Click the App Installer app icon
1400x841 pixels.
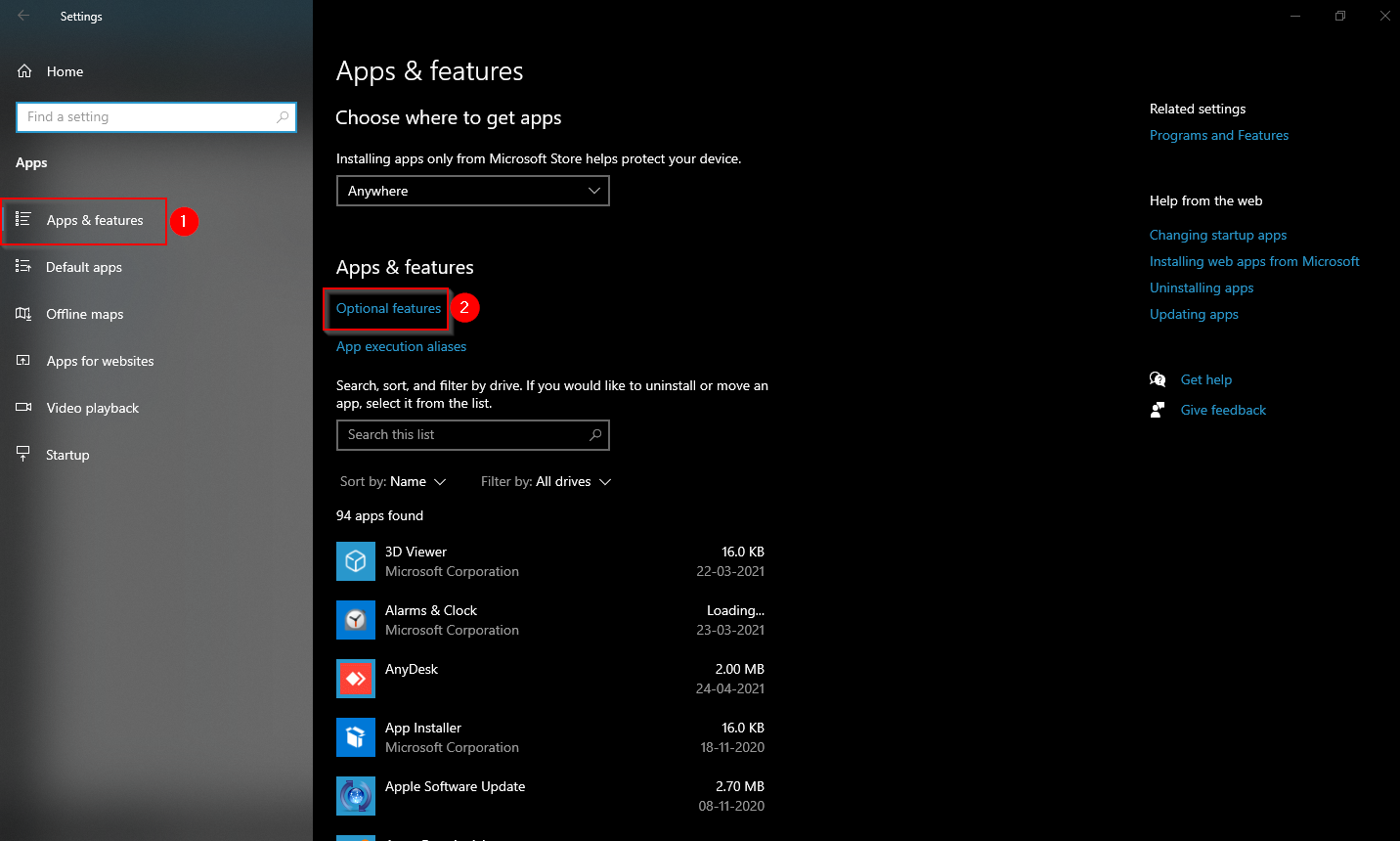coord(356,737)
